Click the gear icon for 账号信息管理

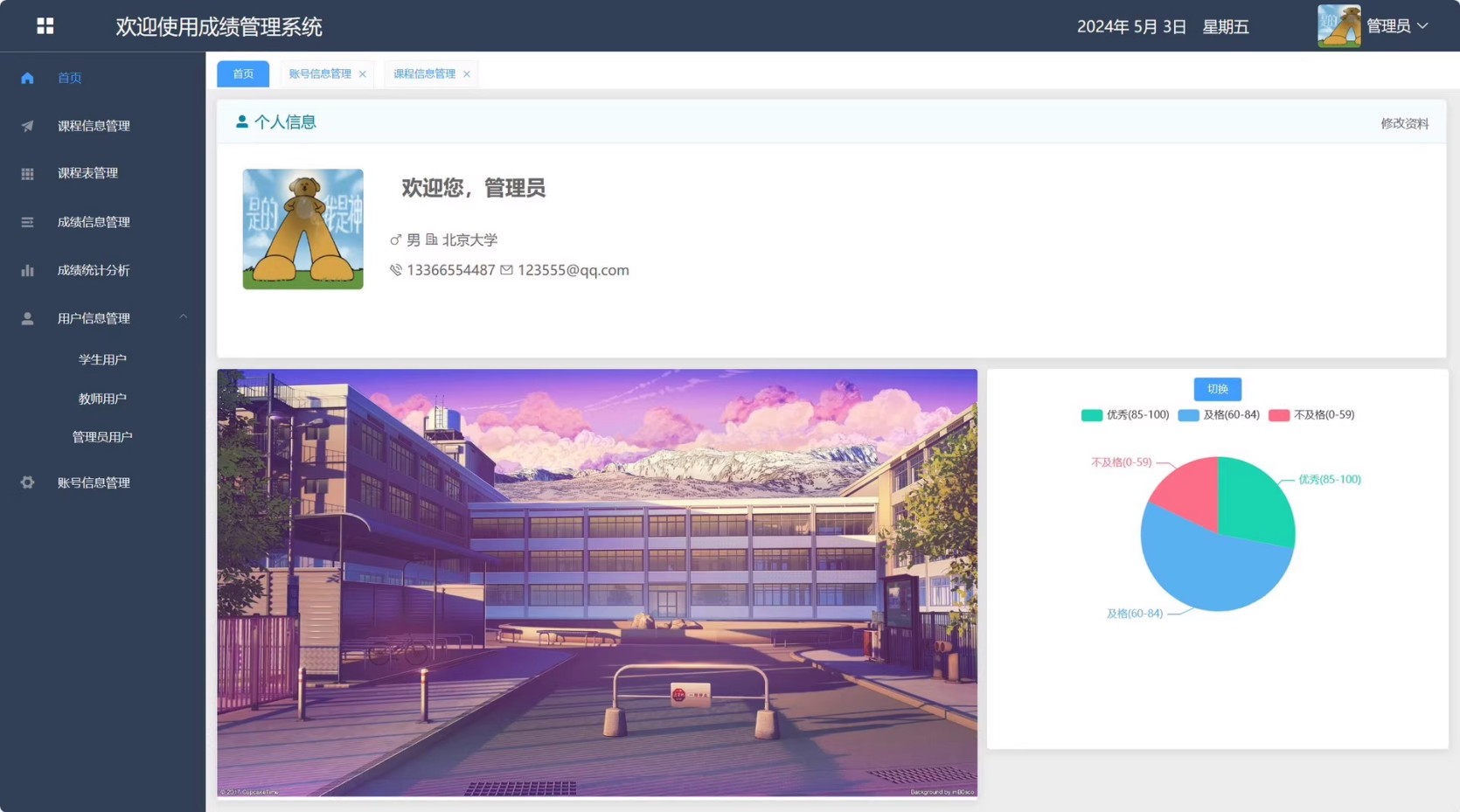click(27, 482)
